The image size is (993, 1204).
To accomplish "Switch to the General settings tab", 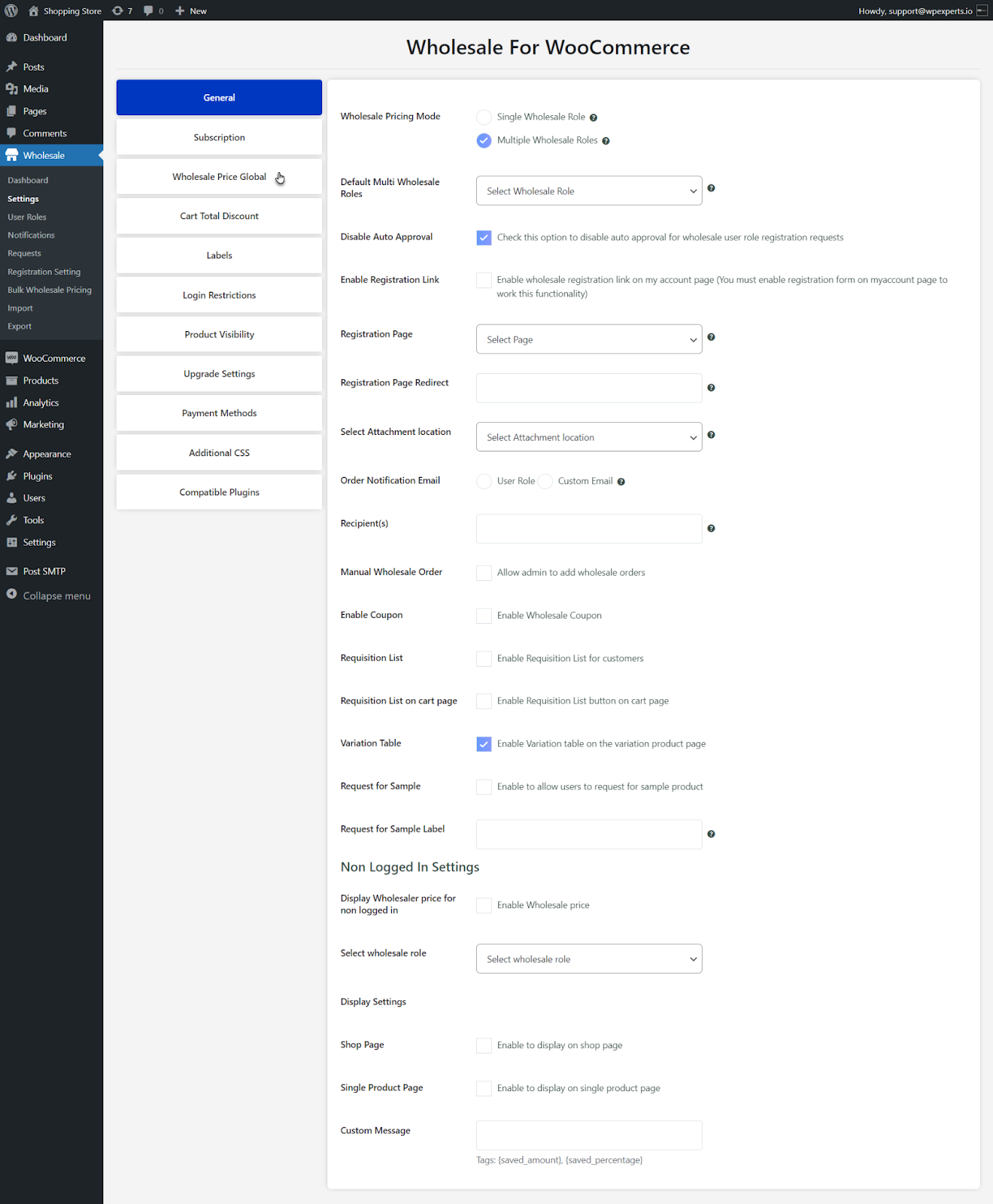I will [x=219, y=98].
